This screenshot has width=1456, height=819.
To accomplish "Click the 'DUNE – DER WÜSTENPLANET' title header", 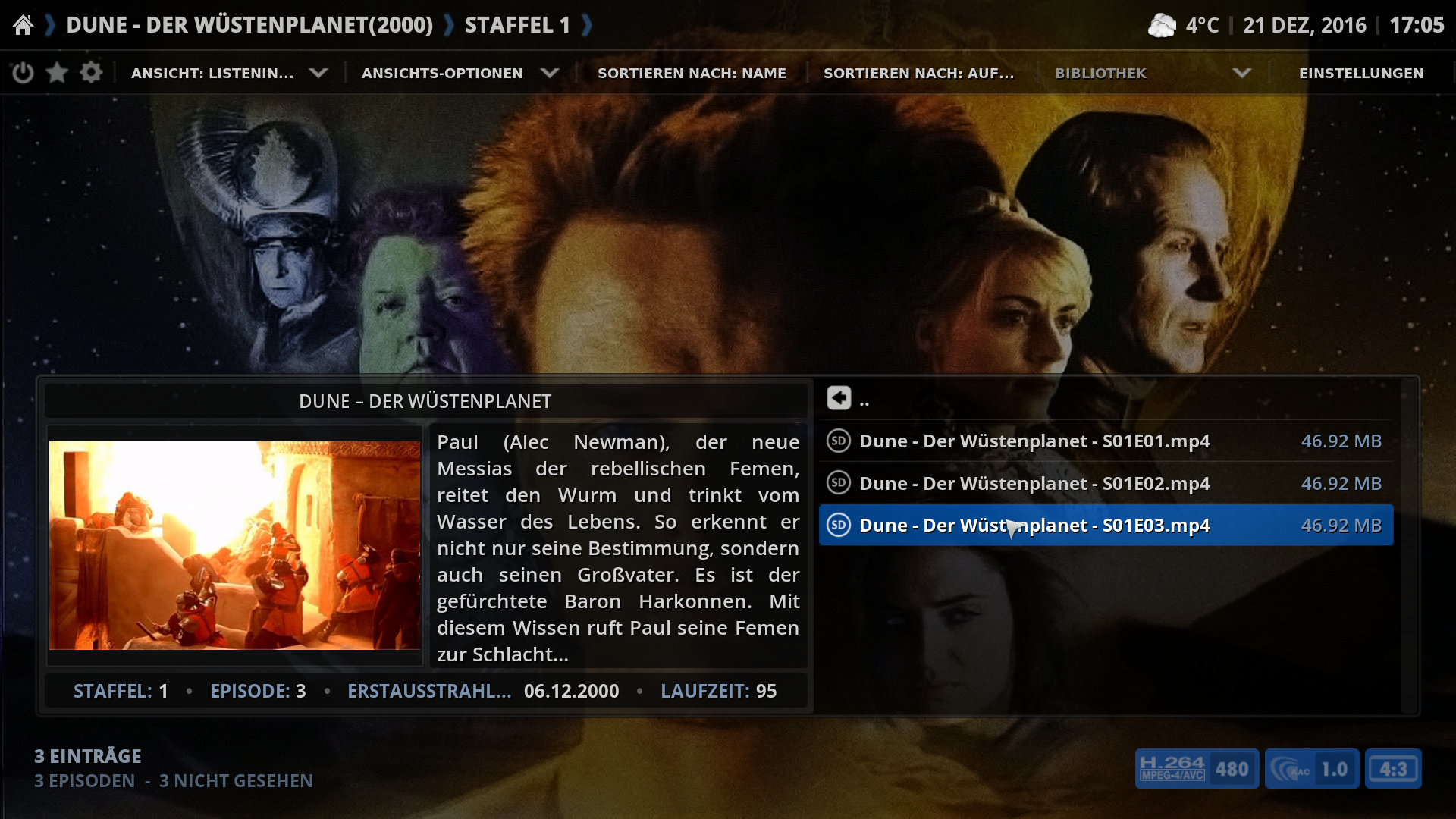I will [425, 401].
